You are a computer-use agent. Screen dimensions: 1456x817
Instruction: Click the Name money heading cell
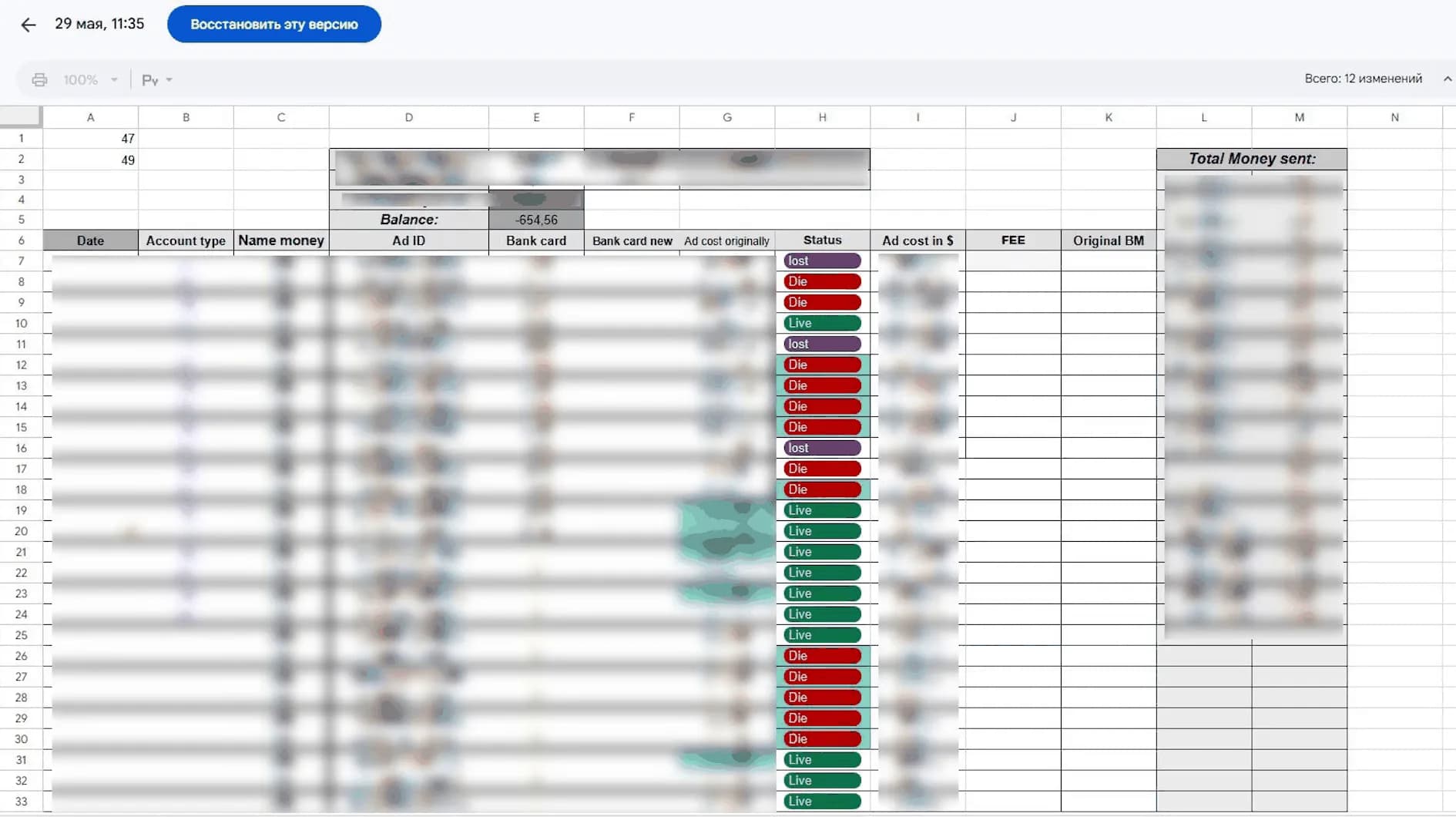(281, 240)
